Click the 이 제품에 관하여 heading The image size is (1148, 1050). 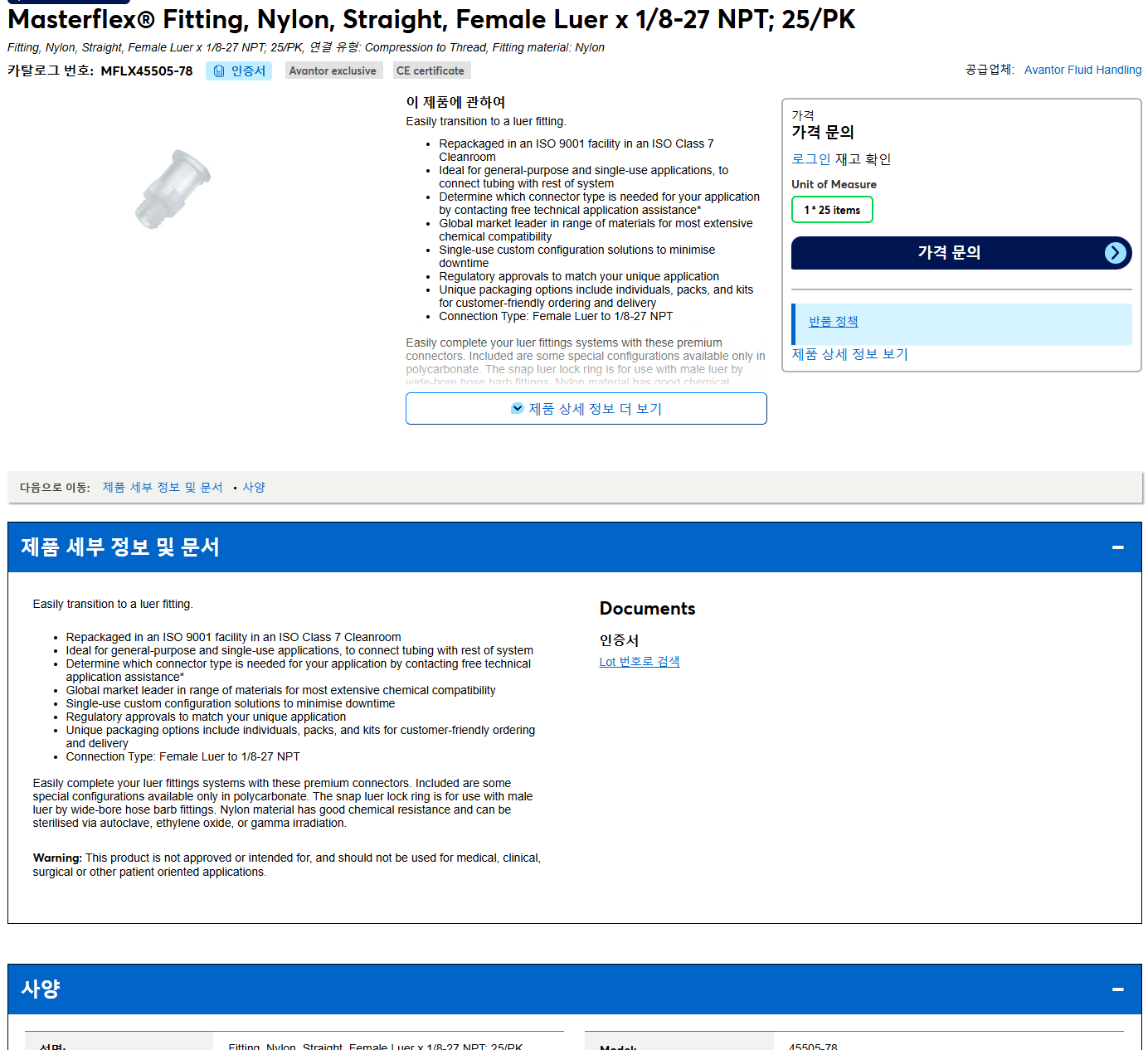[455, 102]
